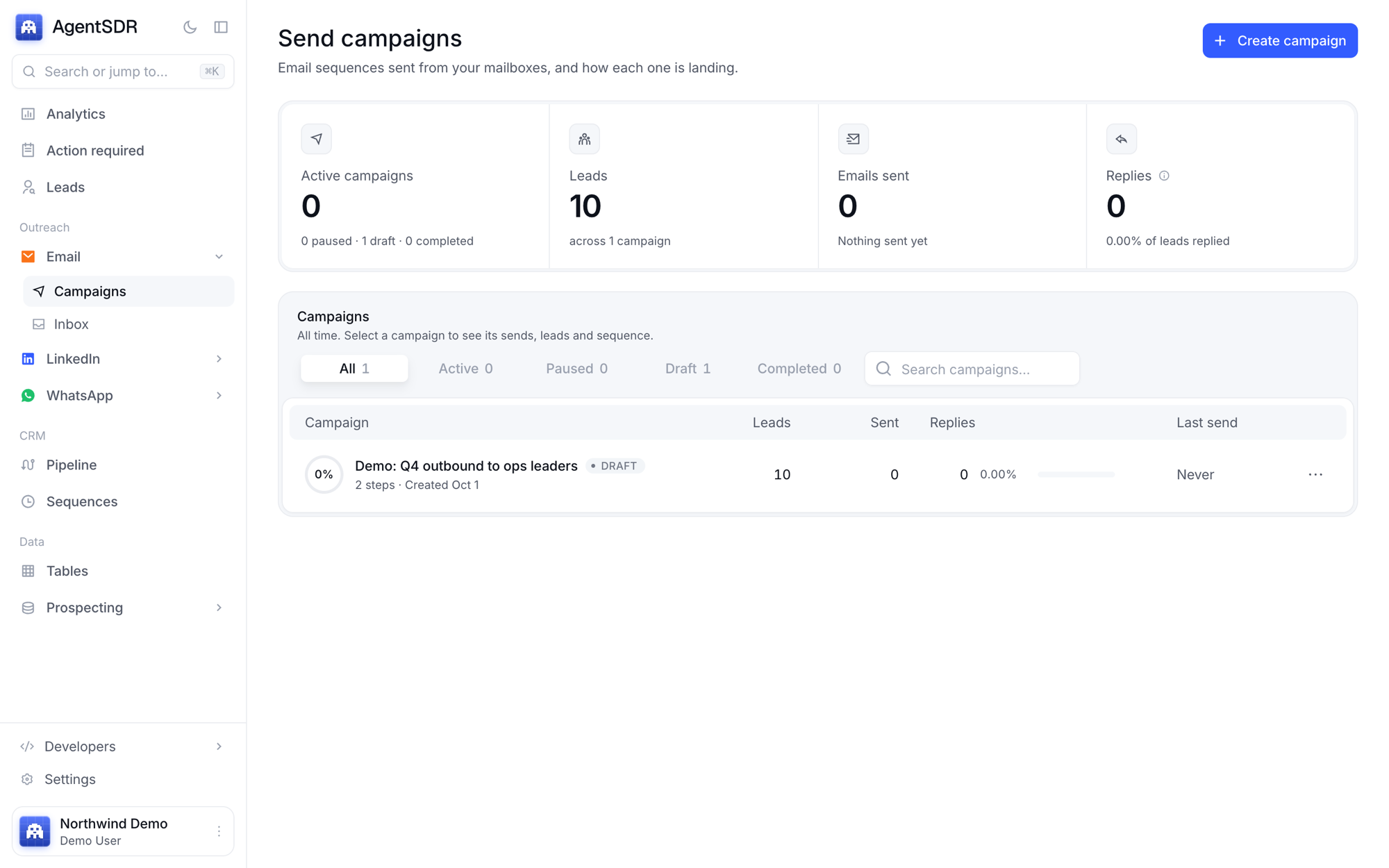
Task: Switch to the All campaigns tab
Action: pyautogui.click(x=354, y=369)
